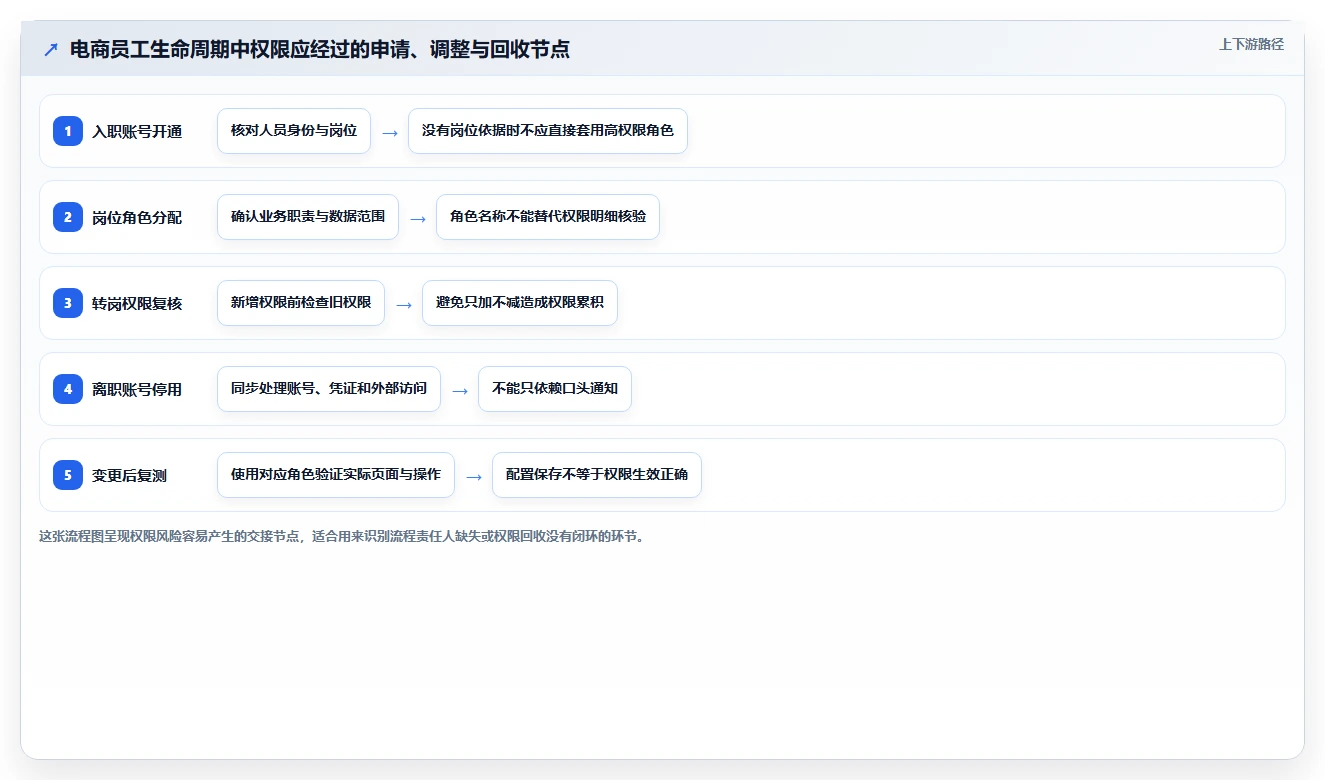Open the 避免只加不减造成权限累积 node

(x=520, y=303)
